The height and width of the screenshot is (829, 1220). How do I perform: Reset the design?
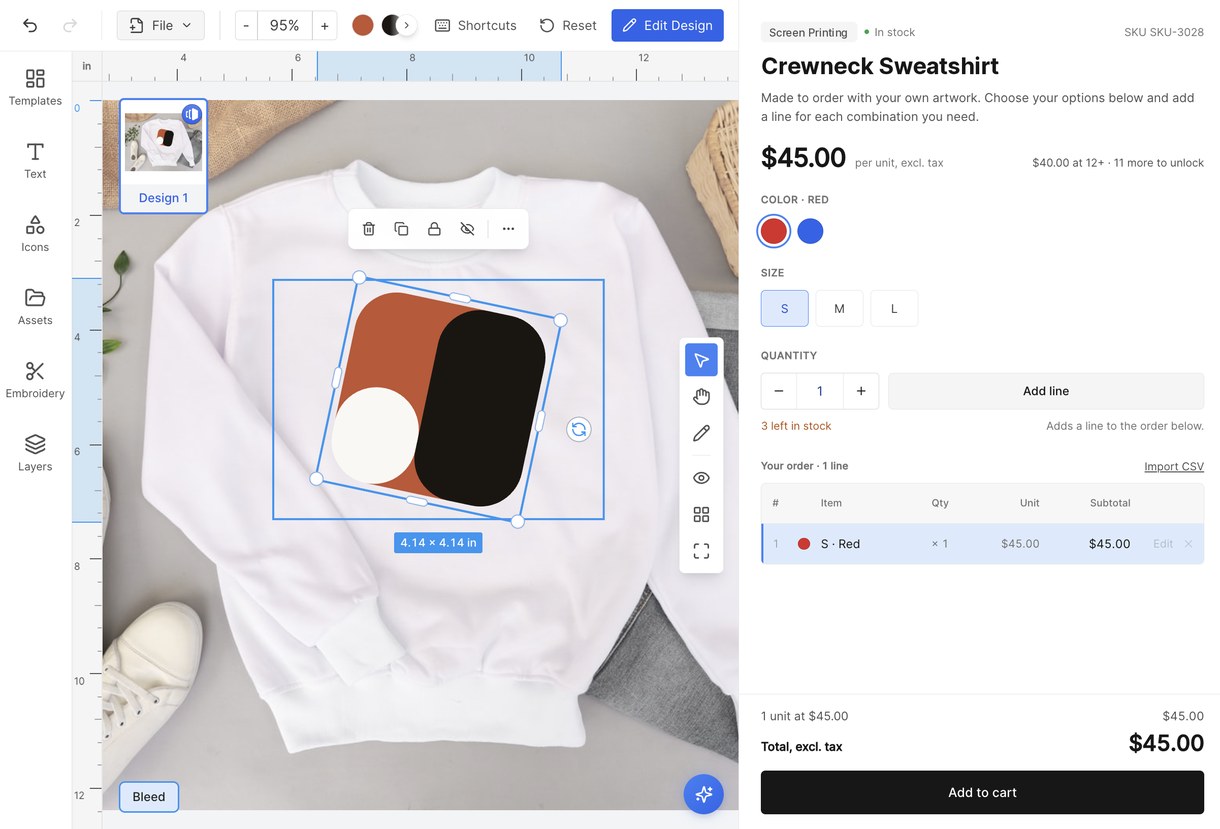click(x=568, y=25)
